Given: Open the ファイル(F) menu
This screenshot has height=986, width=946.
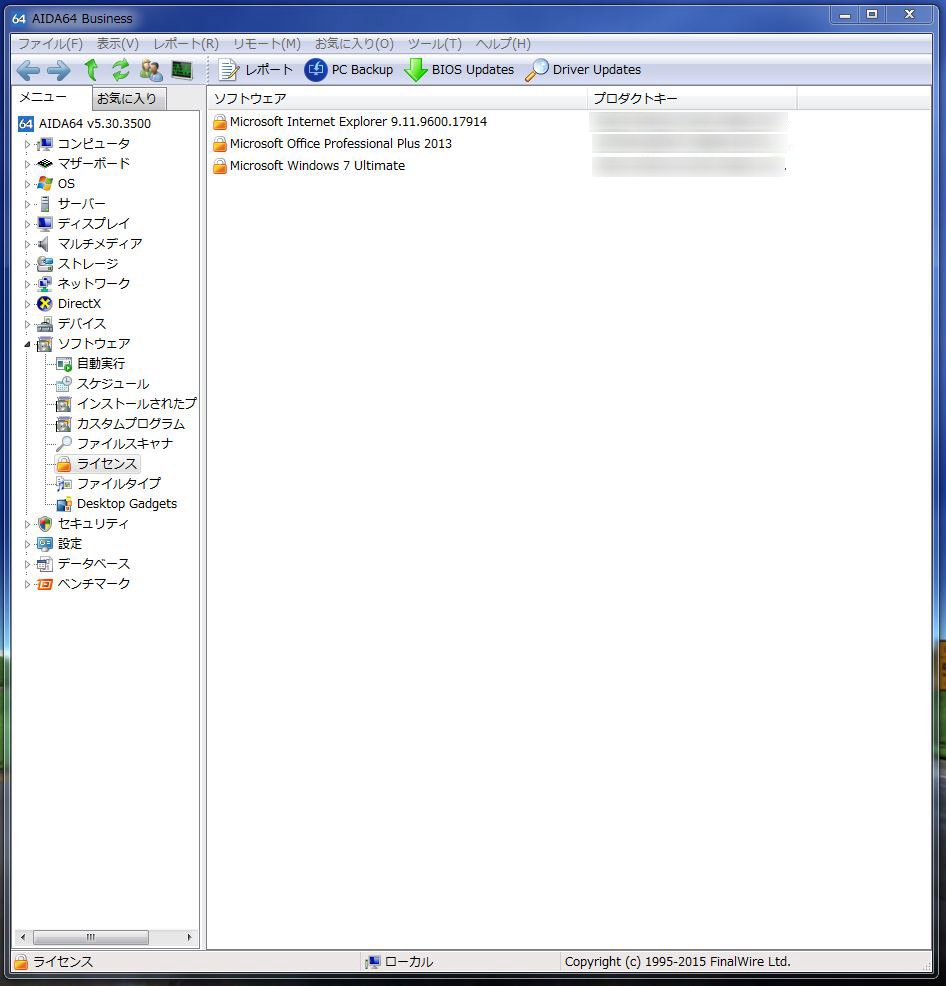Looking at the screenshot, I should (50, 43).
